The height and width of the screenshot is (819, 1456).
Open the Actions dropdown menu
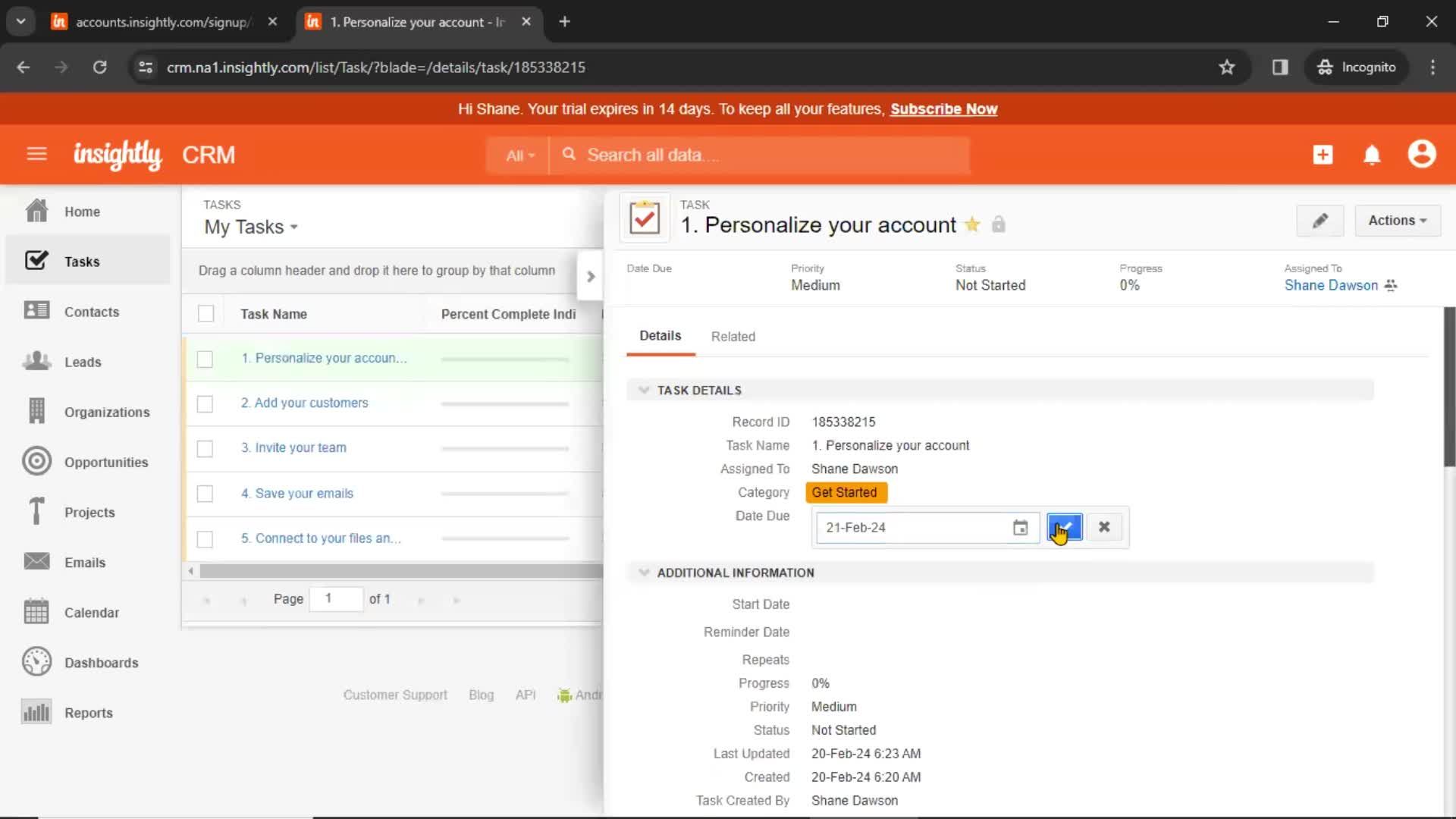click(x=1397, y=221)
